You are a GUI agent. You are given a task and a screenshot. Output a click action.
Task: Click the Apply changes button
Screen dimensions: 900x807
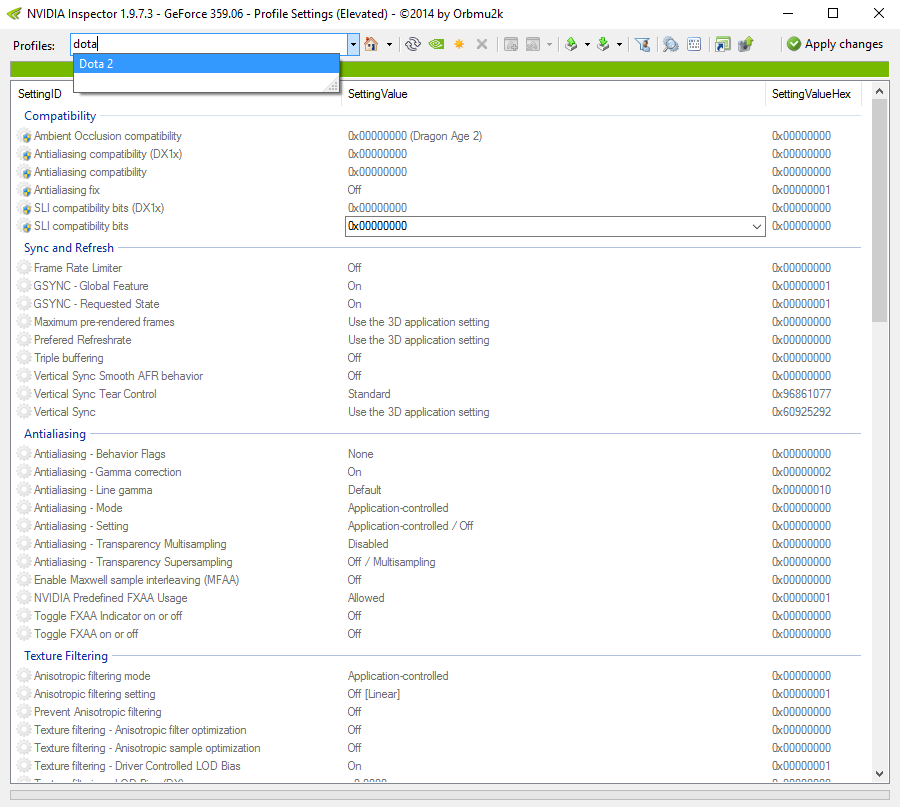tap(835, 44)
